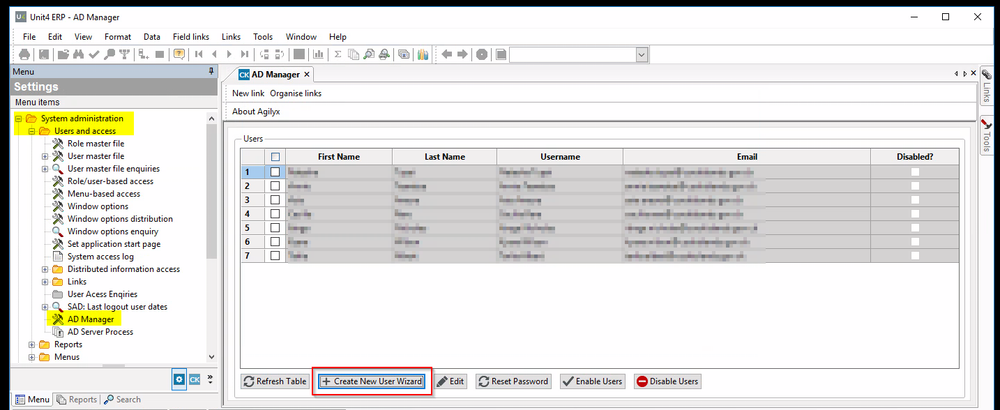The width and height of the screenshot is (1000, 410).
Task: Toggle the Disabled checkbox for row 3
Action: [915, 200]
